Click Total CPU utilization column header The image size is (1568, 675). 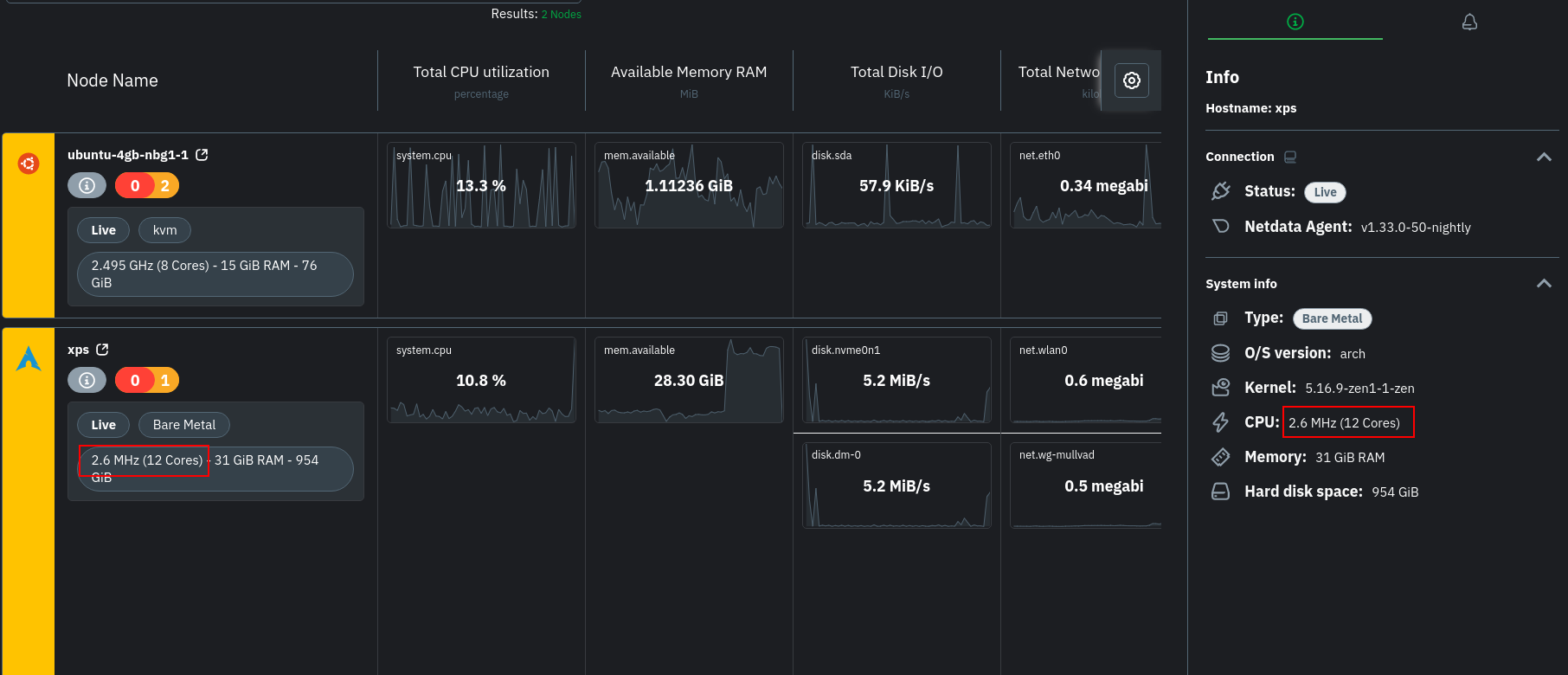[x=481, y=72]
